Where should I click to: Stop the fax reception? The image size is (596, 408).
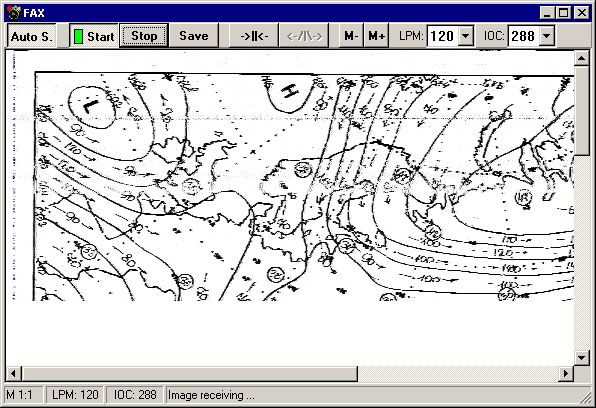pyautogui.click(x=144, y=36)
